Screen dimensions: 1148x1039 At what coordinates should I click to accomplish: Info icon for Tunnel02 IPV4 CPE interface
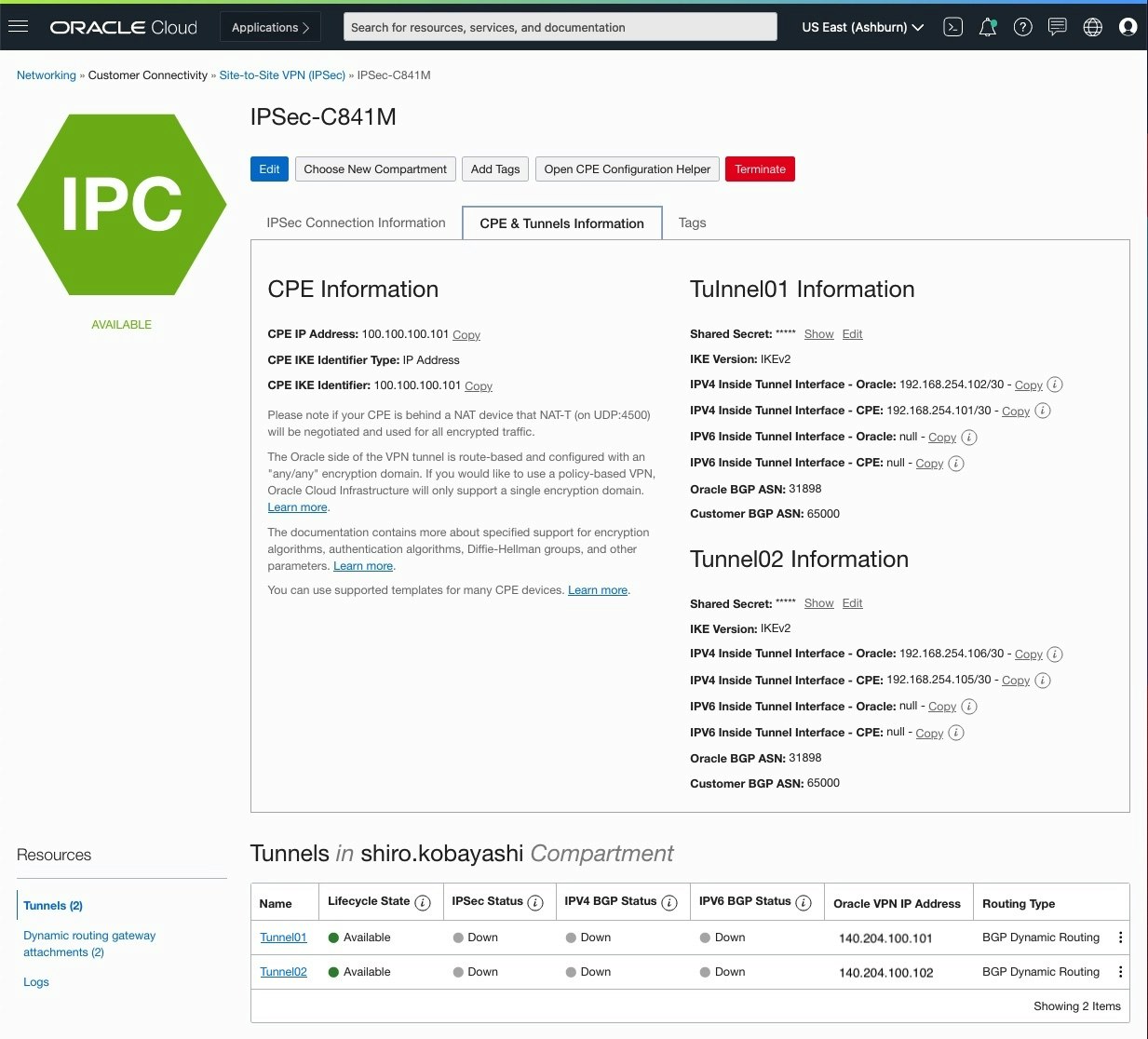click(1043, 681)
